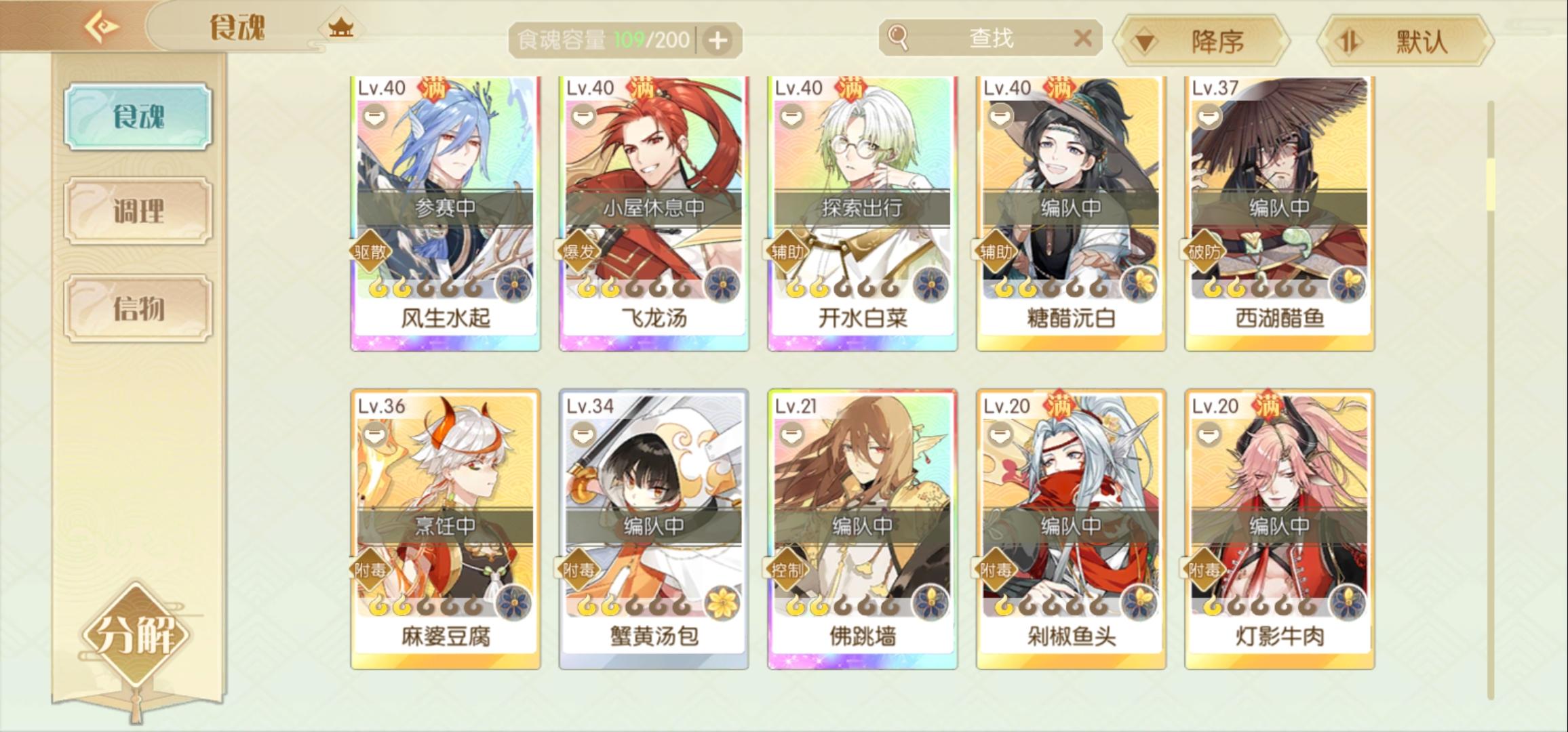
Task: Click the magnifier search icon
Action: pos(898,38)
